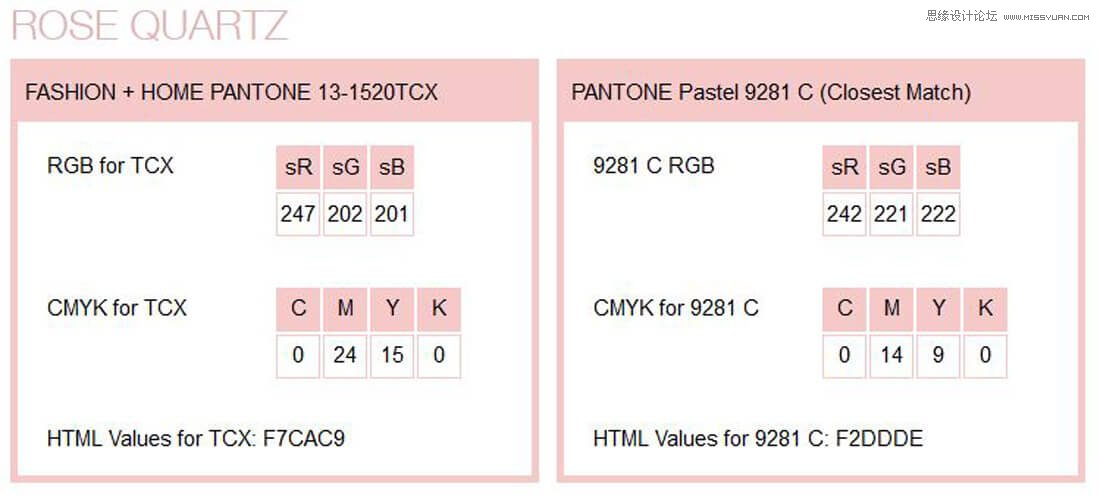Click the CMYK for 9281 C label
Viewport: 1100px width, 496px height.
click(676, 308)
